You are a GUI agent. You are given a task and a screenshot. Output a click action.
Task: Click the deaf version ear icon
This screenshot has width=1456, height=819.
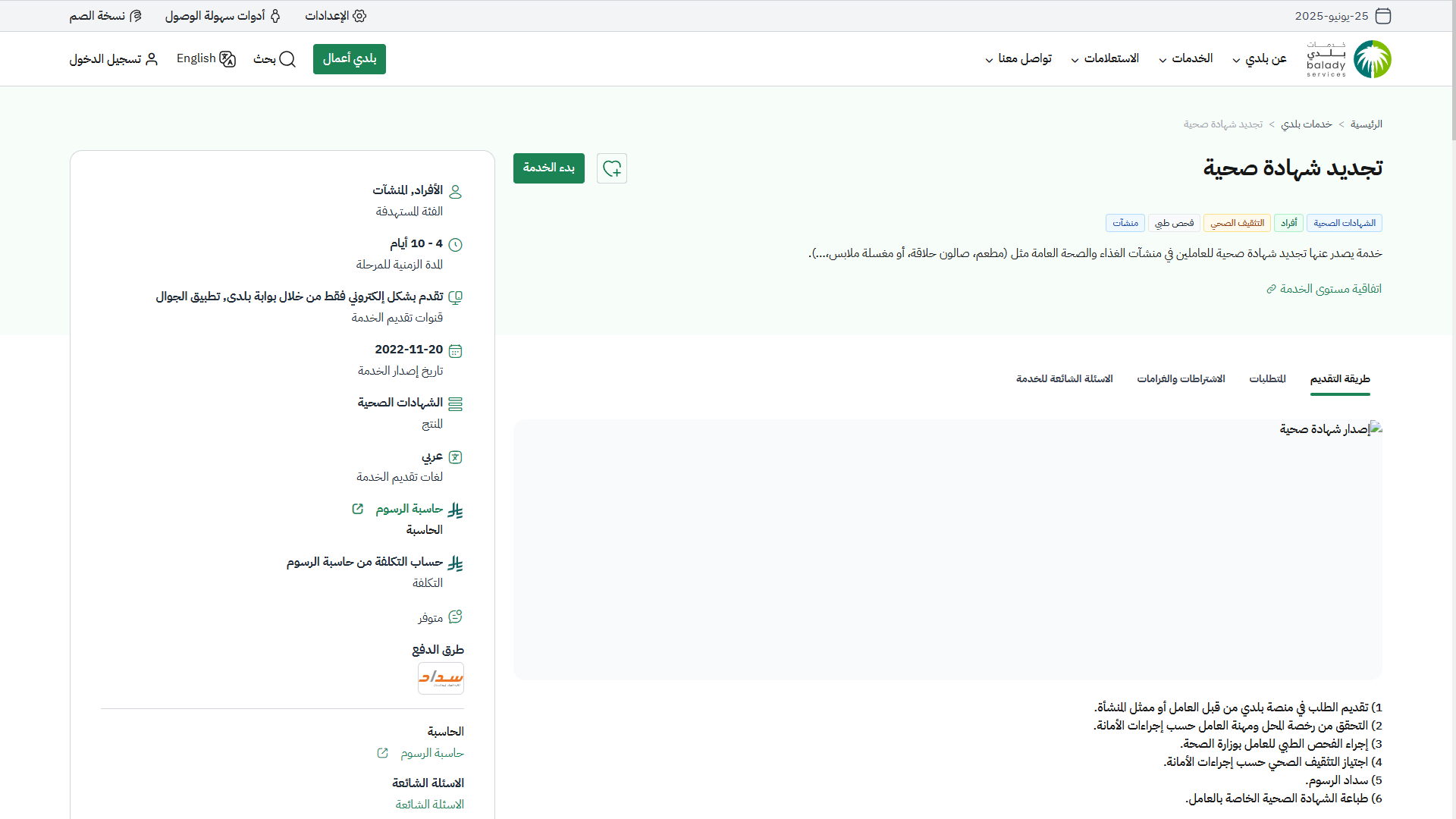coord(136,16)
